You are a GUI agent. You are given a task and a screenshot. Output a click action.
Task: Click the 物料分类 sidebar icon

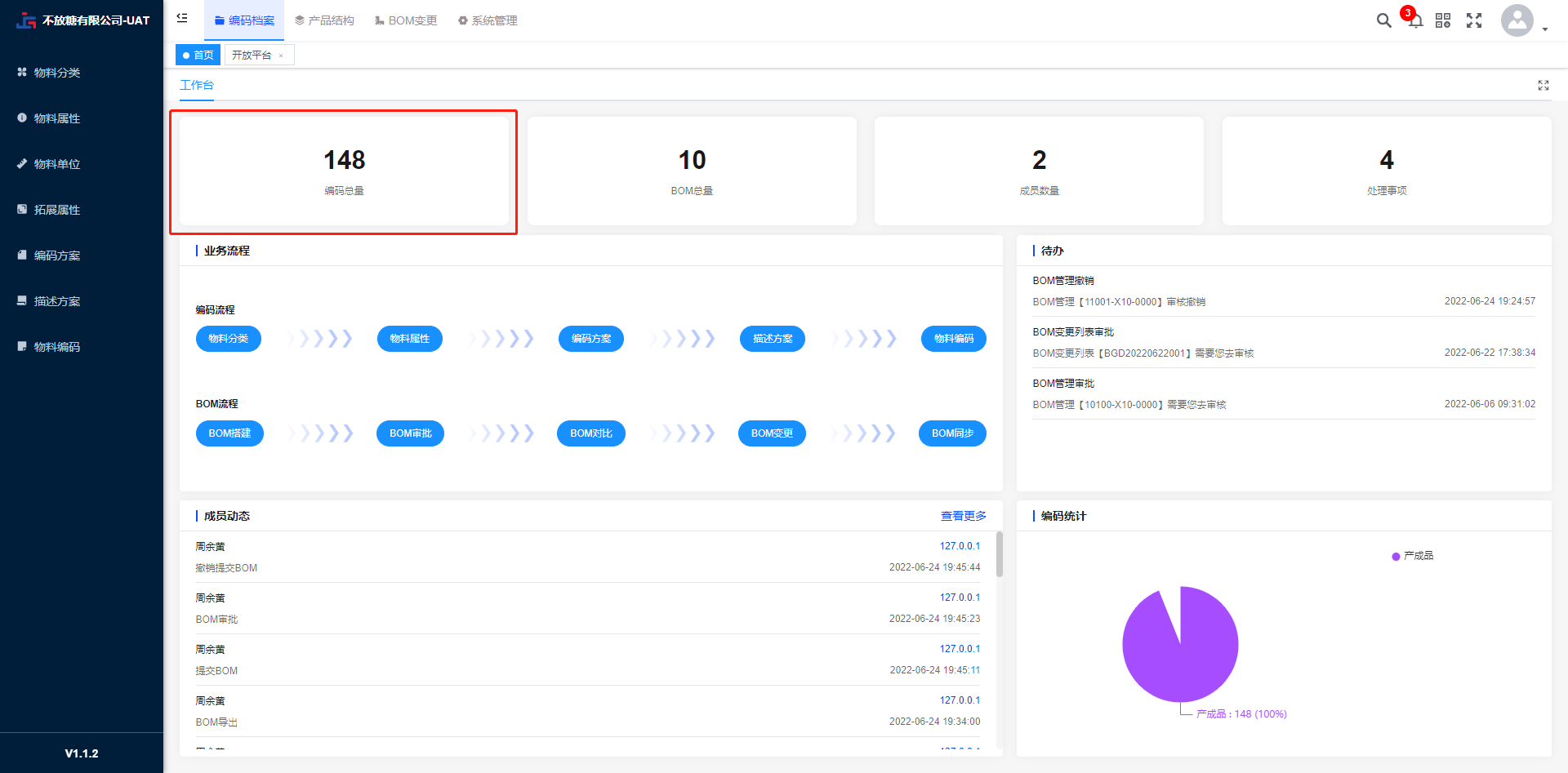22,72
